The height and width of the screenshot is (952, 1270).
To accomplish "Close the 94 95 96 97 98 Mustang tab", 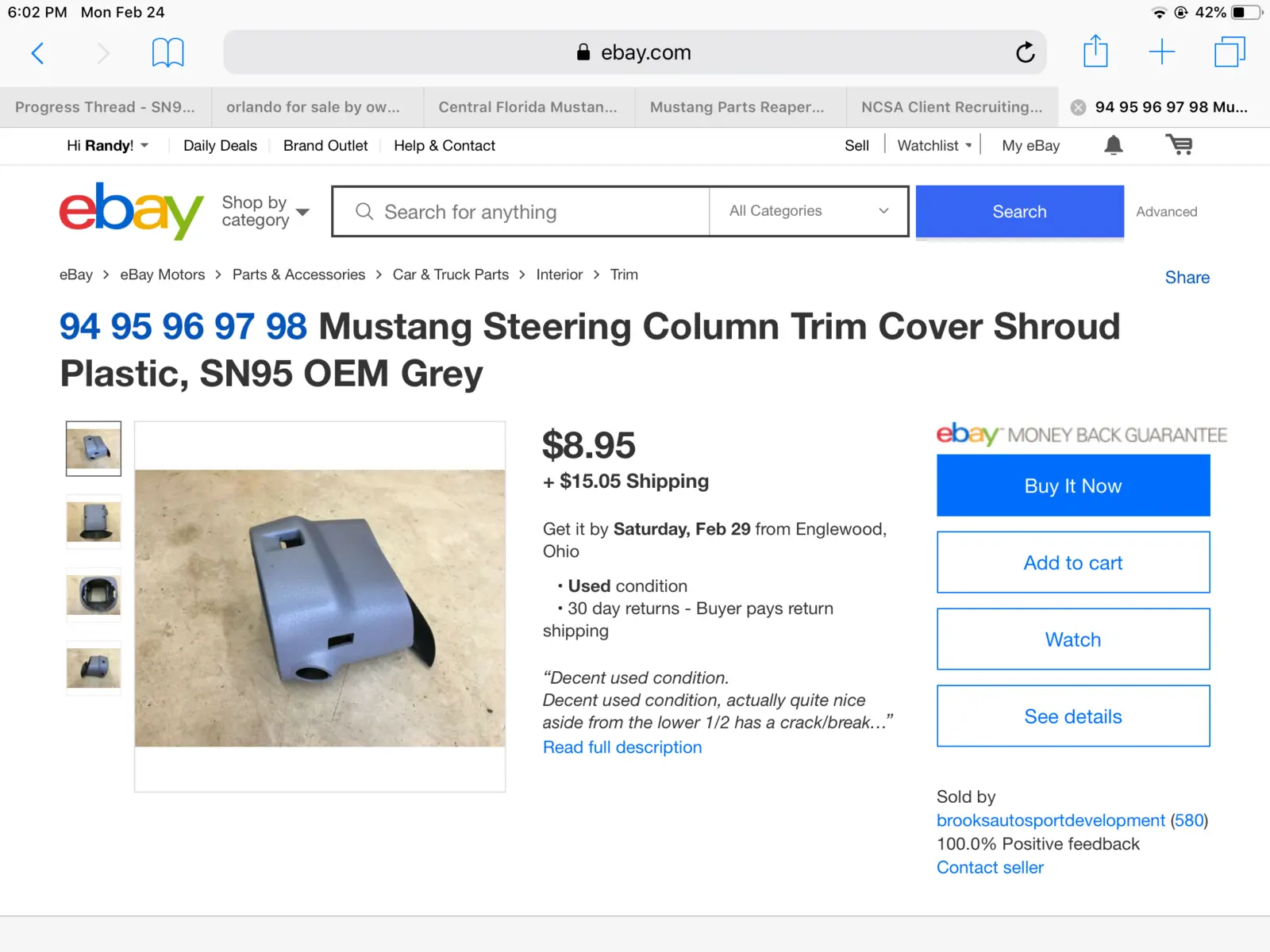I will (1078, 108).
